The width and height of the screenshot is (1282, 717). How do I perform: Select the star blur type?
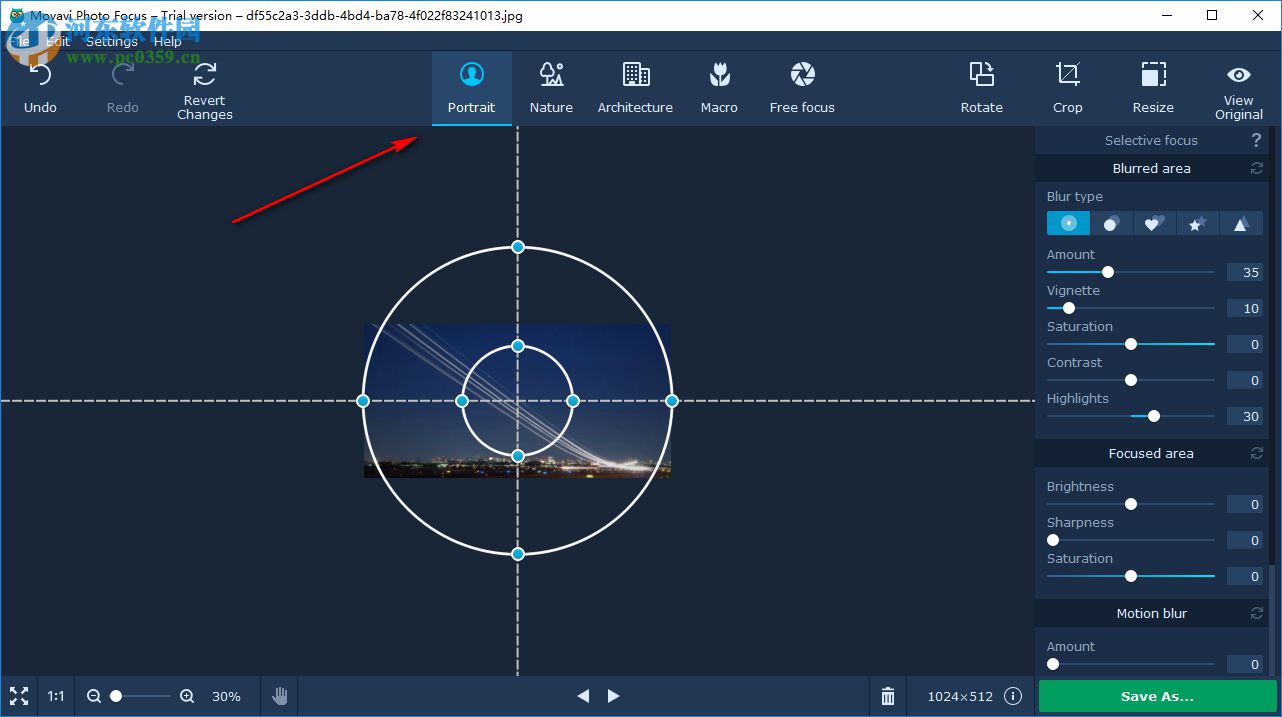[1197, 223]
